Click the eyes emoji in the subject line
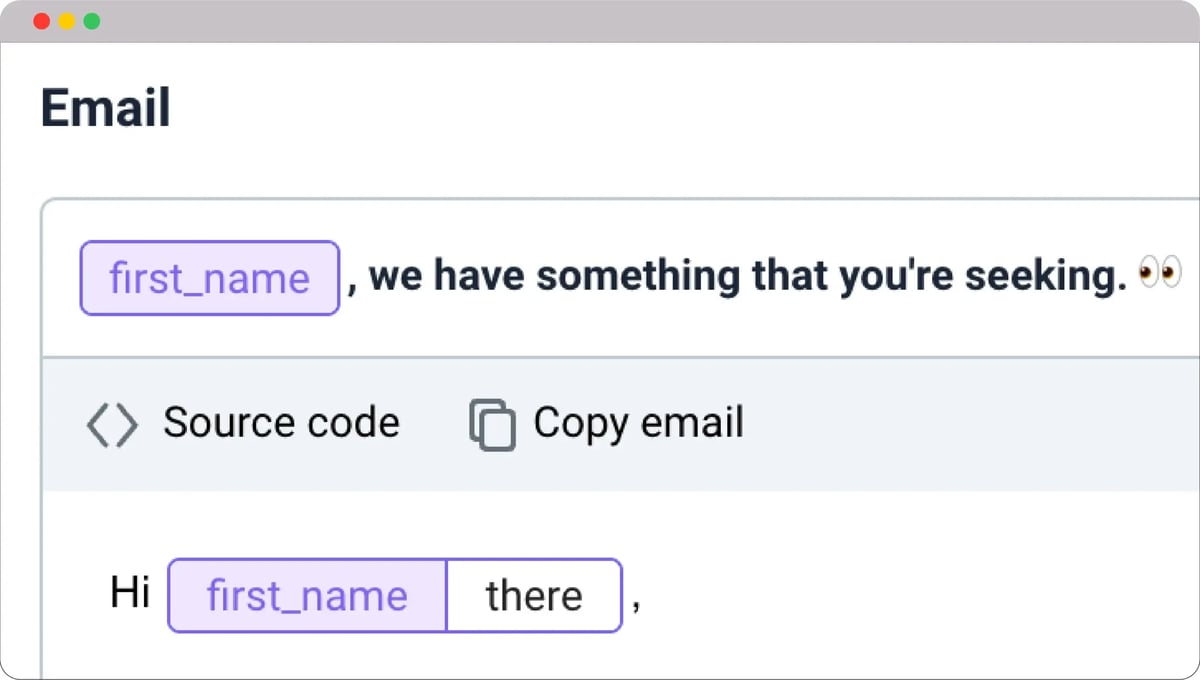The height and width of the screenshot is (680, 1200). coord(1160,274)
